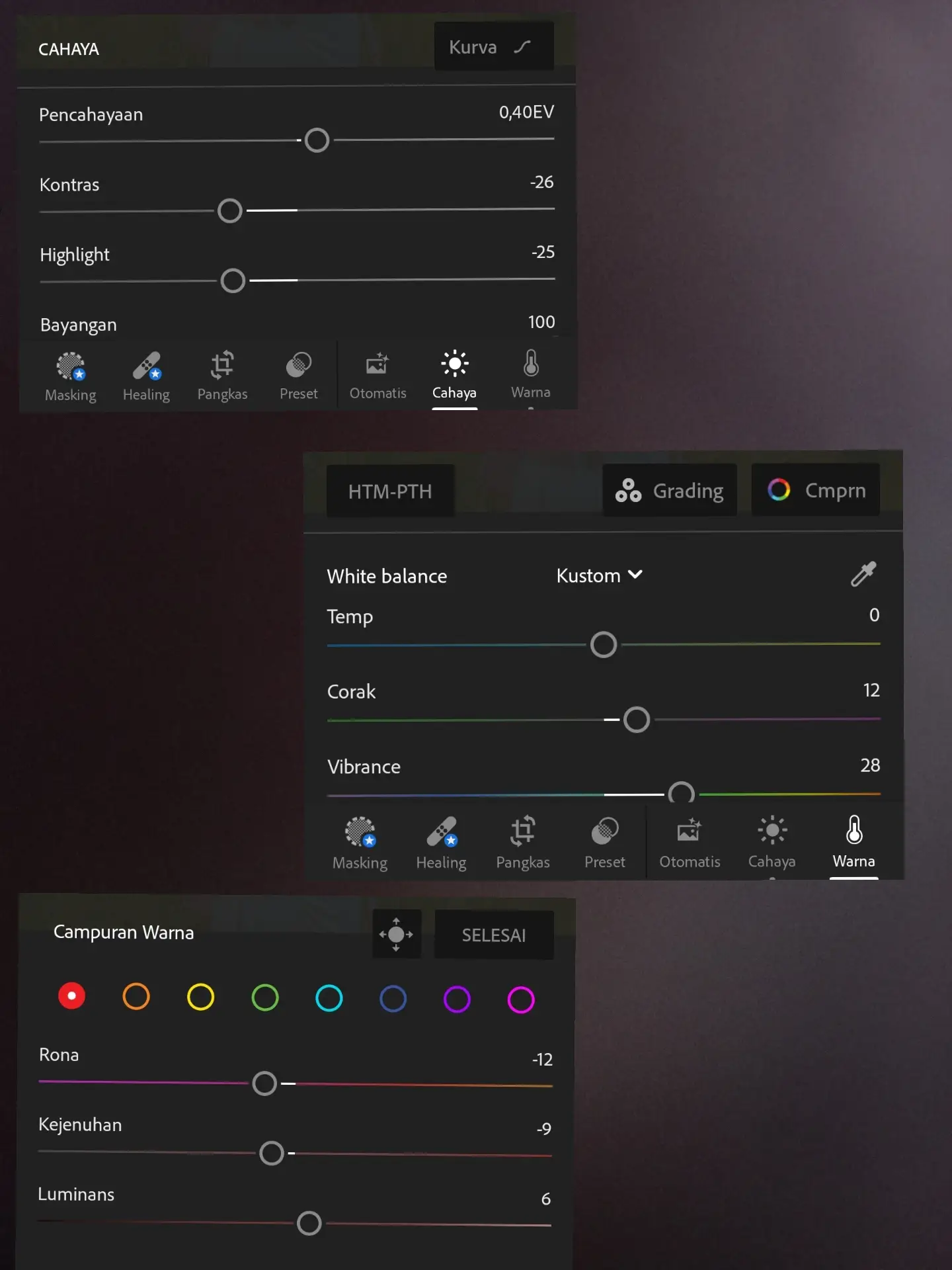Tap the Pangkas crop icon in the Cahaya panel

222,375
